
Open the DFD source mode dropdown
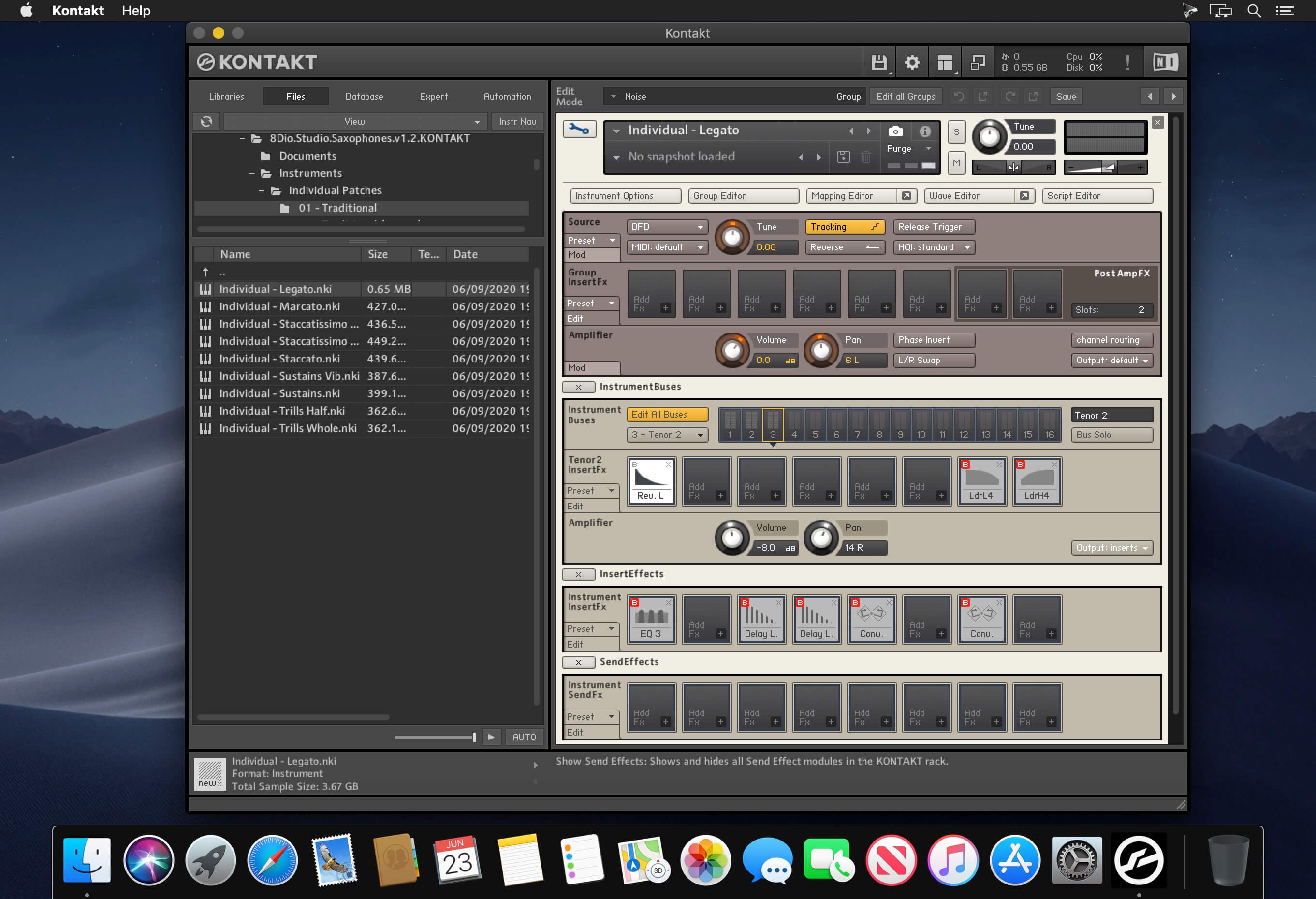[x=667, y=227]
